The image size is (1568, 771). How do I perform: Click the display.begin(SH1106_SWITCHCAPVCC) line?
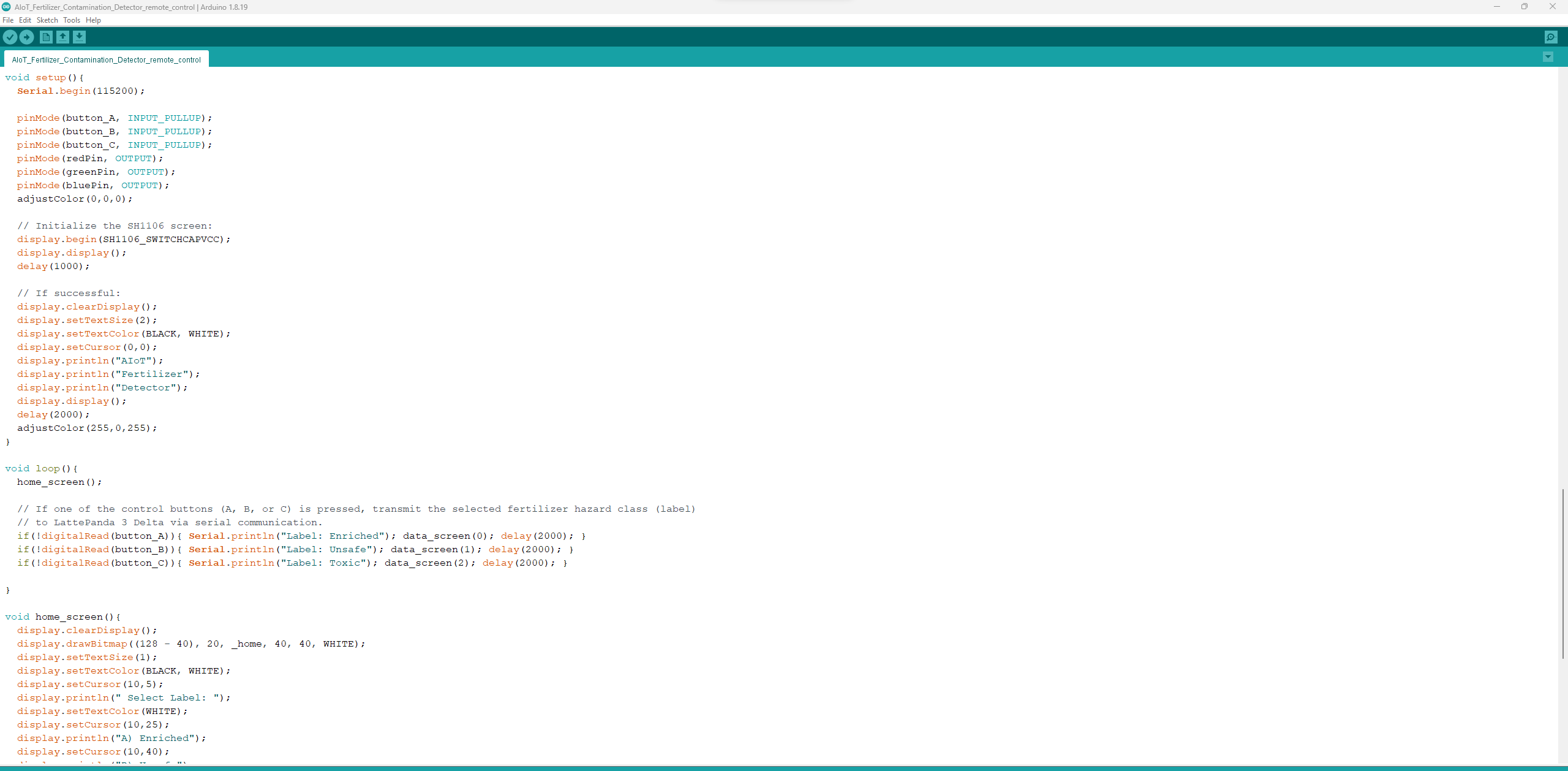pyautogui.click(x=123, y=239)
